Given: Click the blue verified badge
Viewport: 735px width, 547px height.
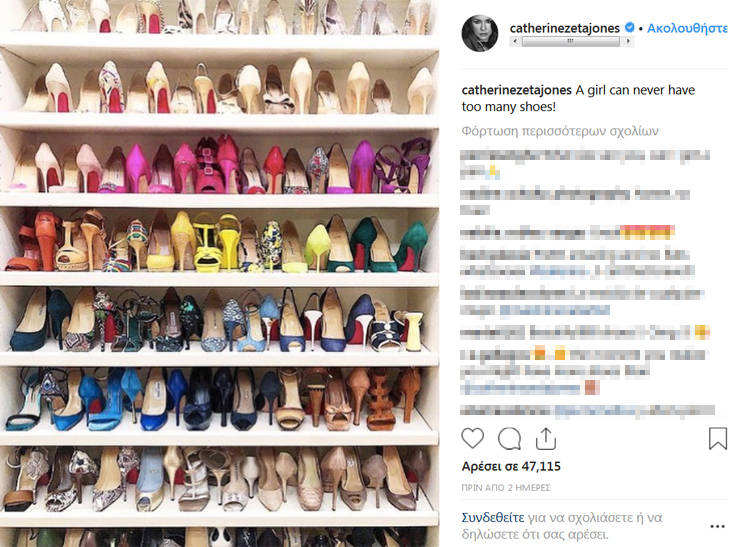Looking at the screenshot, I should click(630, 28).
